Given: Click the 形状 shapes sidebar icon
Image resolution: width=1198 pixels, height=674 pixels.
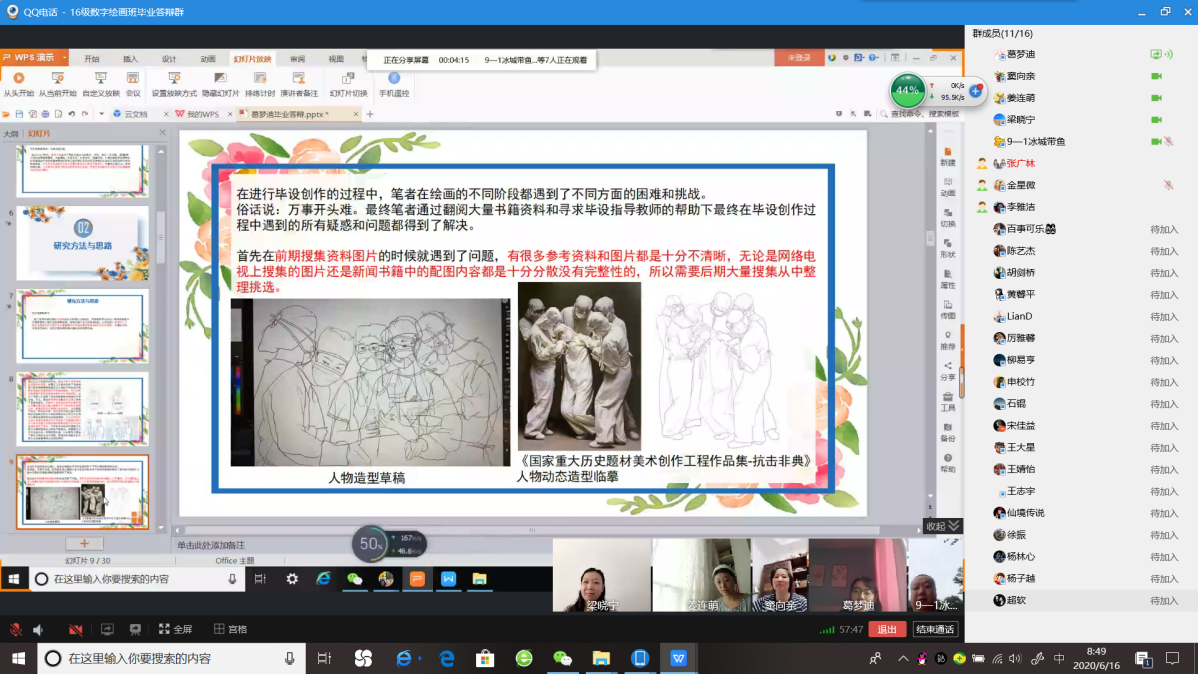Looking at the screenshot, I should pos(947,246).
